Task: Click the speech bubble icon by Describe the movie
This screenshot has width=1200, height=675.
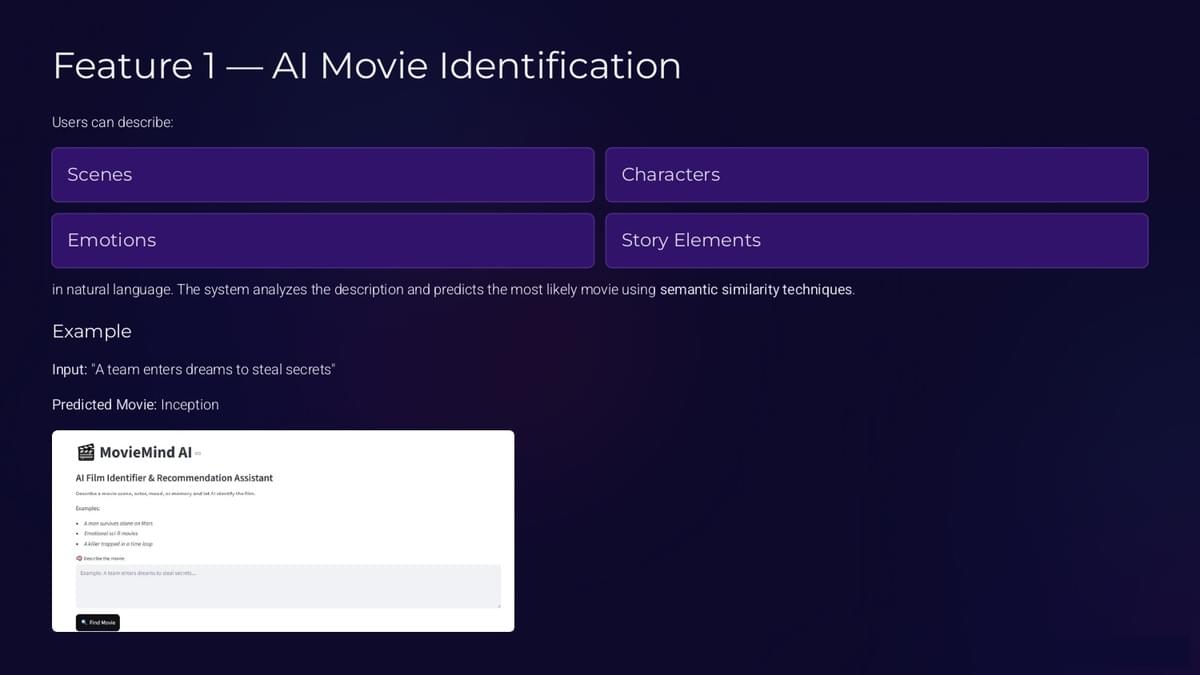Action: point(79,558)
